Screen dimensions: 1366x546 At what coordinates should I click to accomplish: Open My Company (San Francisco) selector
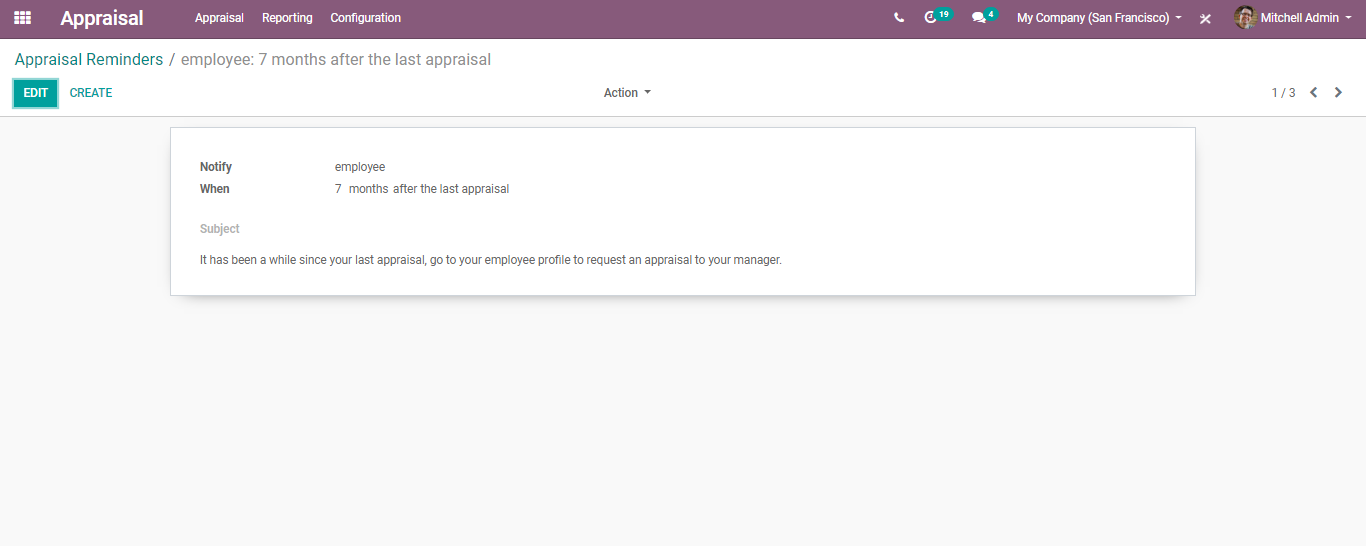1099,18
